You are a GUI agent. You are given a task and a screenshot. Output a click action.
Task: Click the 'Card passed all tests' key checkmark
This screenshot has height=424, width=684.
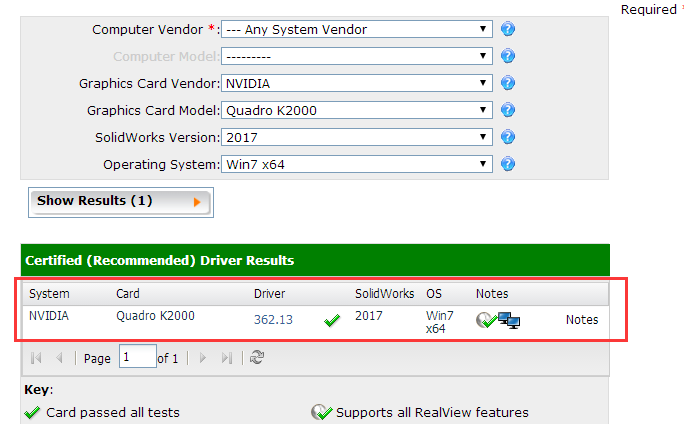(x=32, y=413)
